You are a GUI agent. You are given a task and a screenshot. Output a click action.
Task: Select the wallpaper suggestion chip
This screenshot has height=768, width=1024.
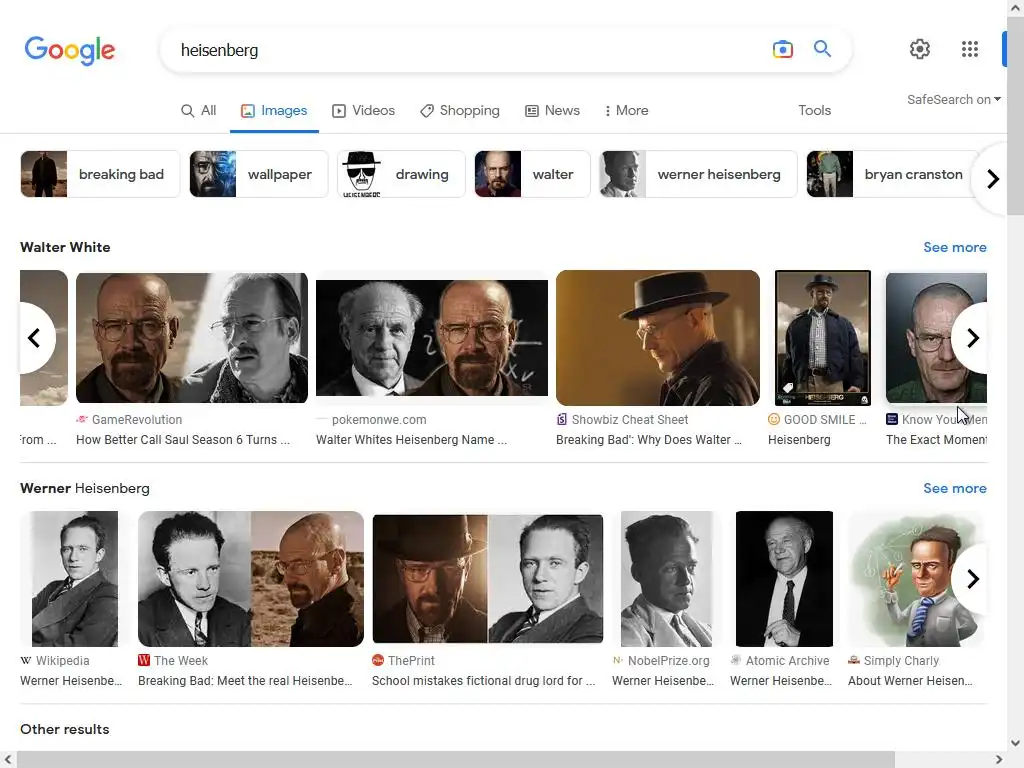tap(259, 174)
